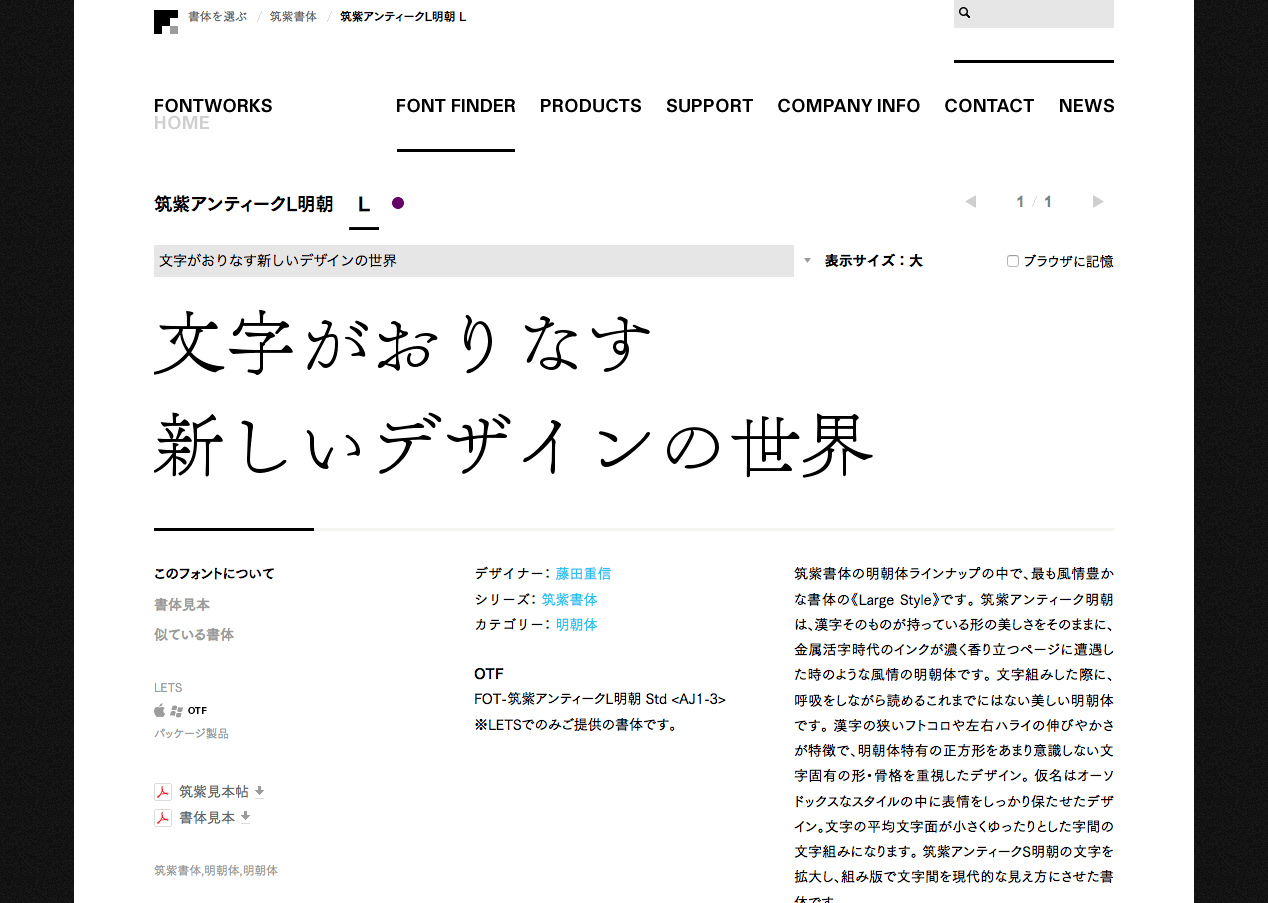Click 筑紫書体,明朝体,明朝体 tags text
1268x903 pixels.
click(x=216, y=871)
